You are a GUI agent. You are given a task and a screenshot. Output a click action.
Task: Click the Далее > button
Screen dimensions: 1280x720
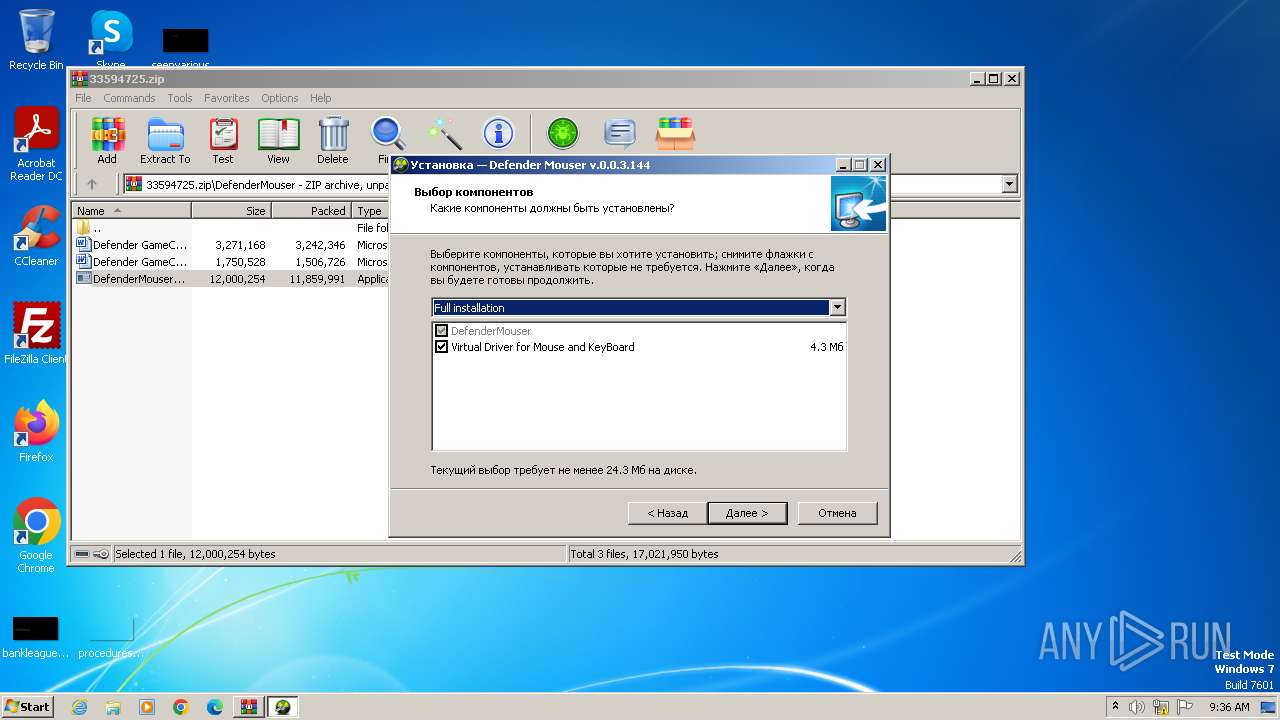pos(747,513)
